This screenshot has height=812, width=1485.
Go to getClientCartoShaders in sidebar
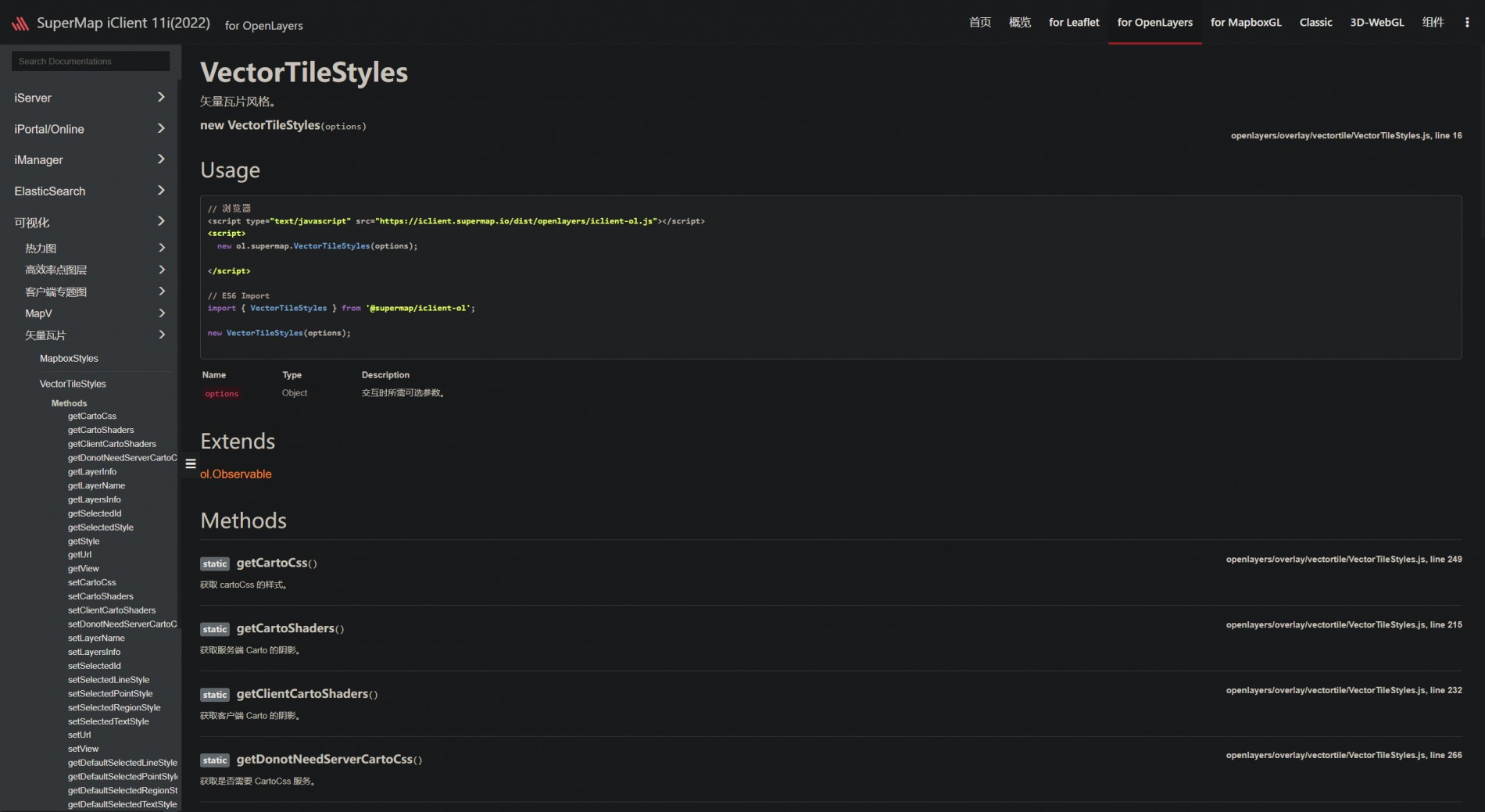tap(112, 444)
